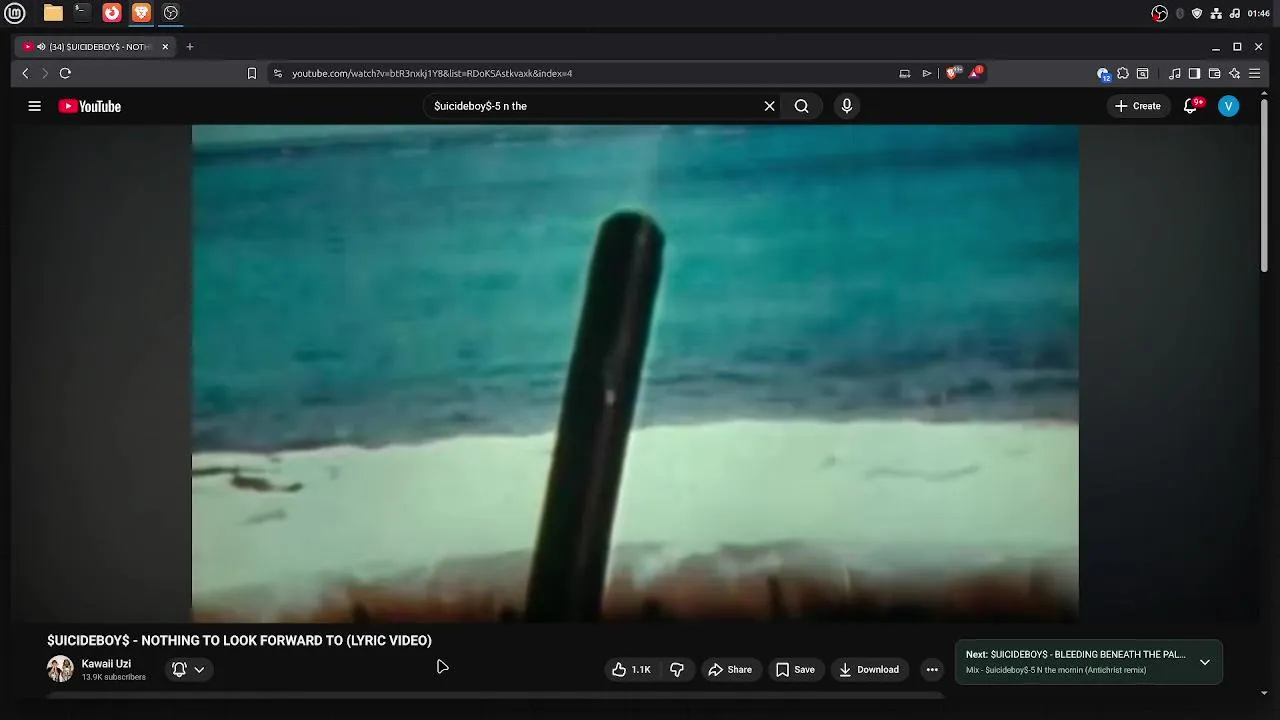The width and height of the screenshot is (1280, 720).
Task: Open YouTube notifications bell
Action: [1190, 106]
